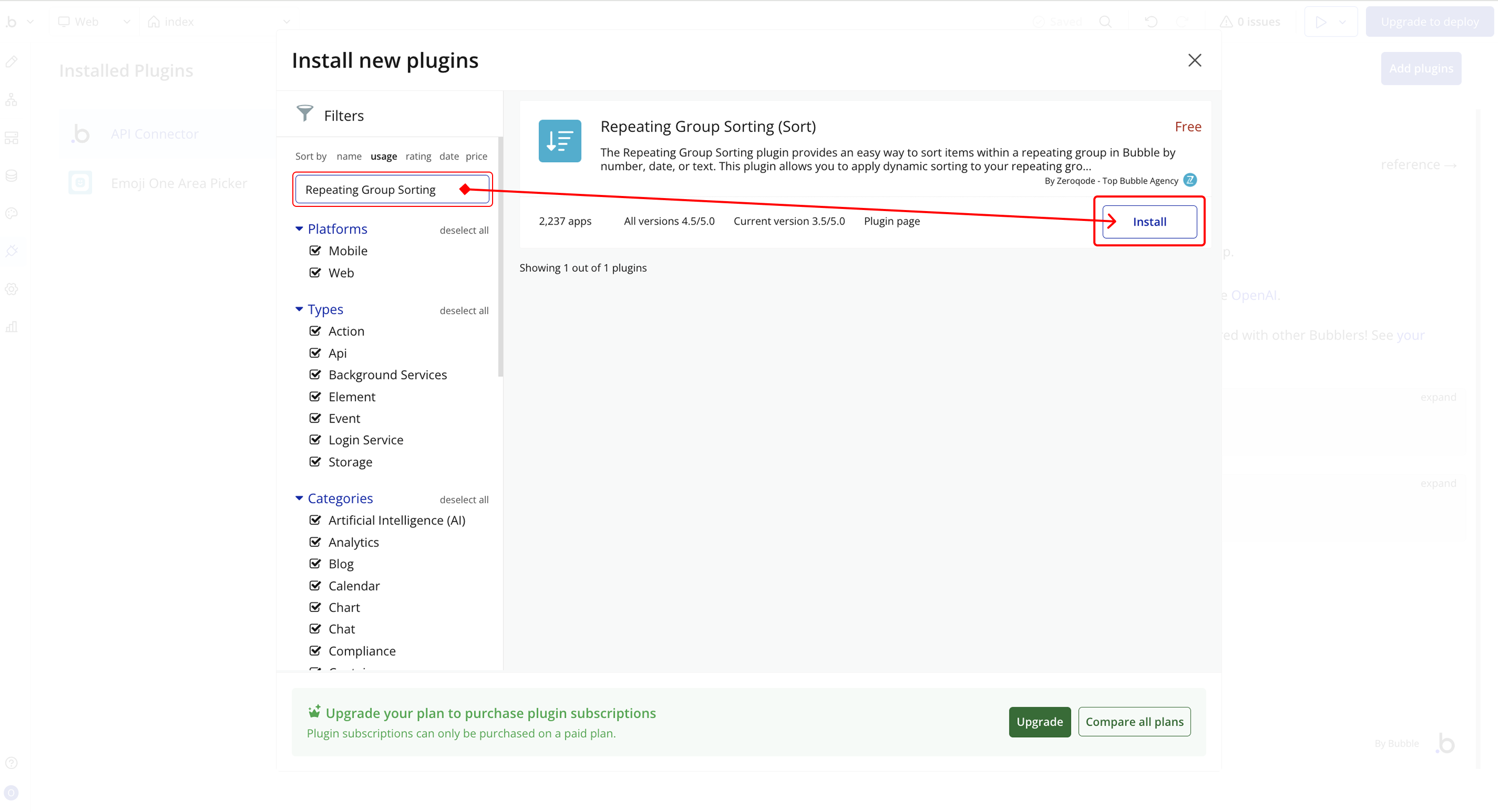This screenshot has width=1498, height=812.
Task: Uncheck the Background Services type checkbox
Action: pyautogui.click(x=315, y=374)
